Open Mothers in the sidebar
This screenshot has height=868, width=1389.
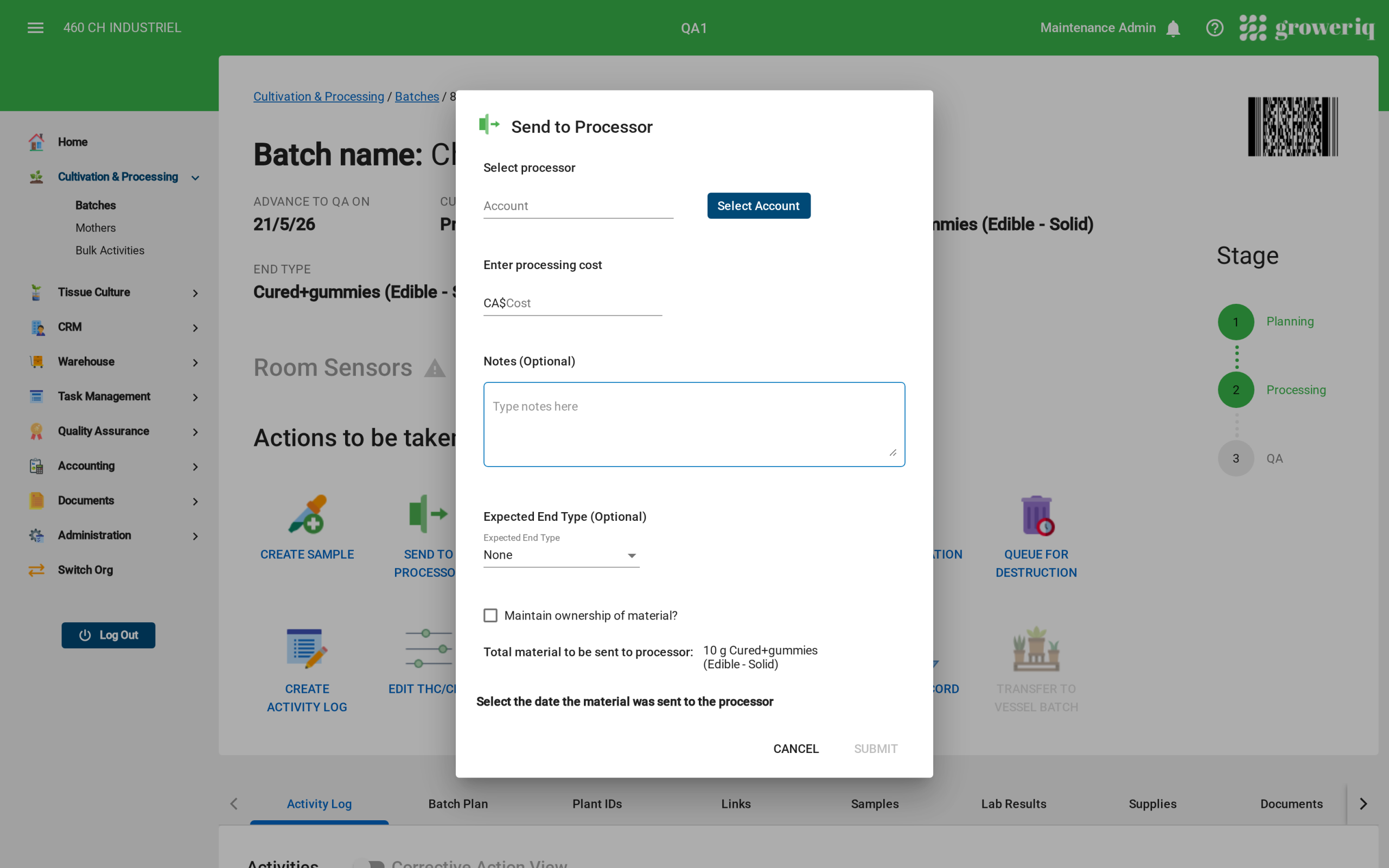(95, 228)
